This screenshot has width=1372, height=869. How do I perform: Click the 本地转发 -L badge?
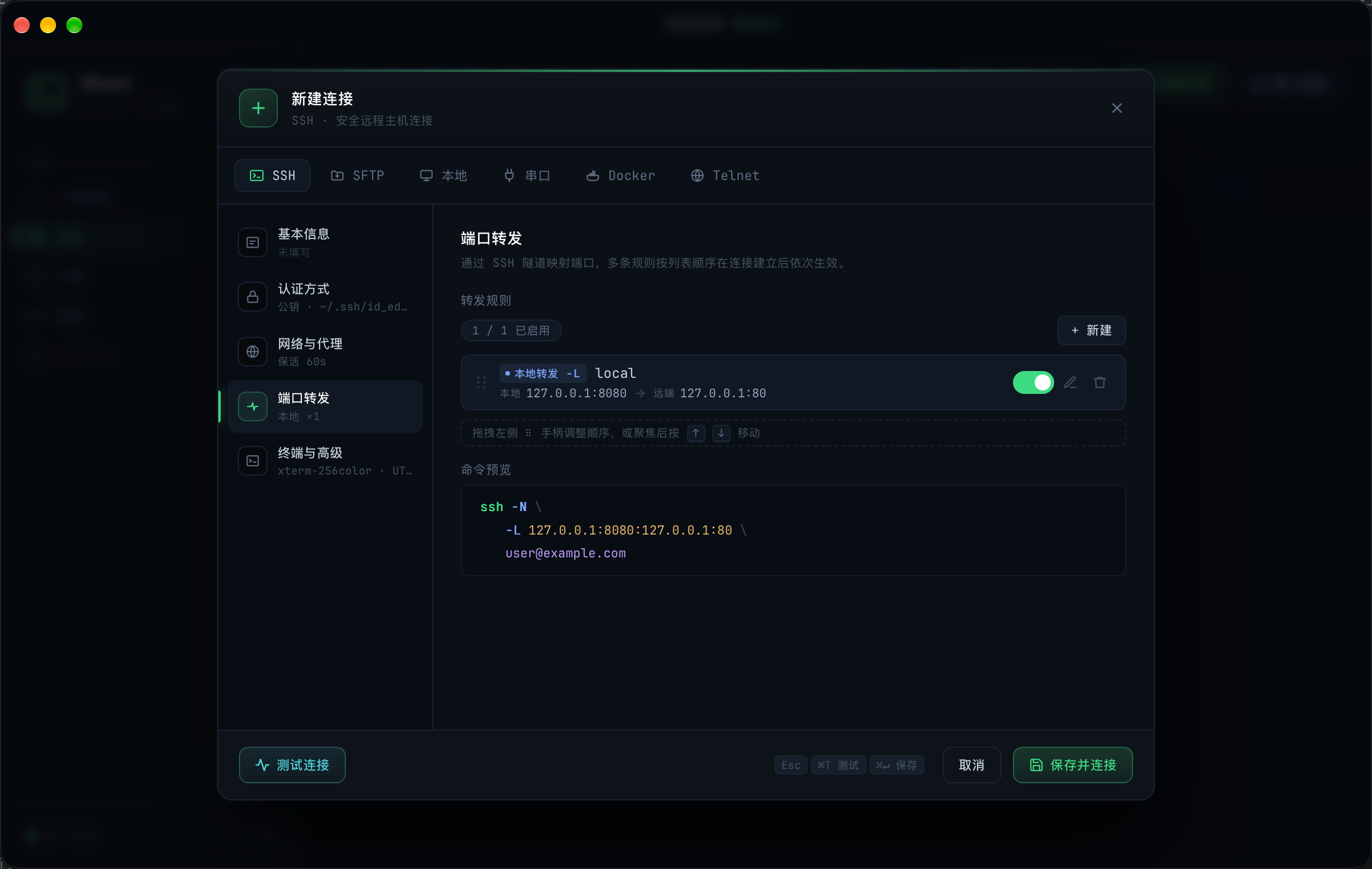pos(543,373)
